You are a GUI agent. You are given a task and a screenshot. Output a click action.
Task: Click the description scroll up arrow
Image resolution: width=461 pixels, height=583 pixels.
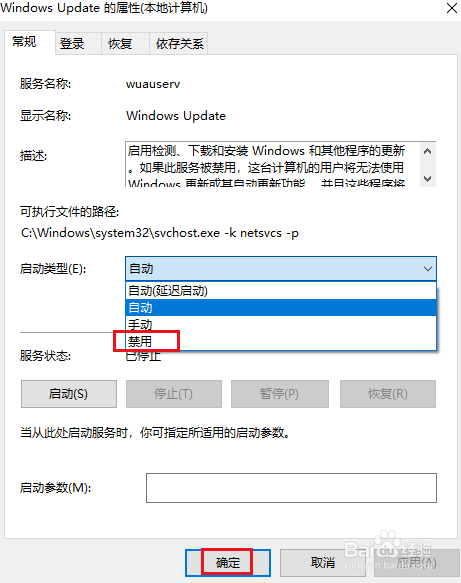pyautogui.click(x=428, y=151)
